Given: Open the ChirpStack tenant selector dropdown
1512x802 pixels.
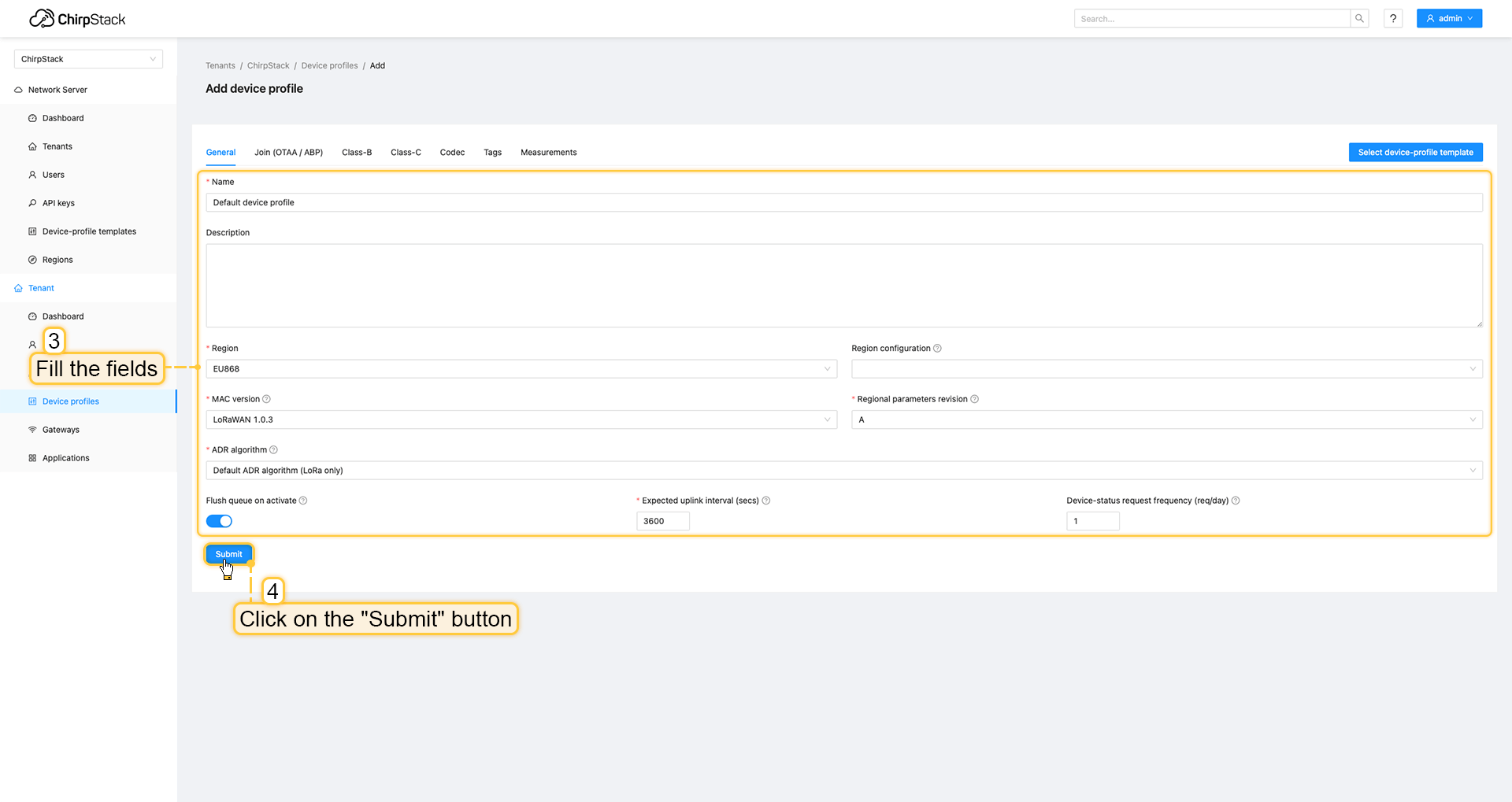Looking at the screenshot, I should [x=88, y=59].
